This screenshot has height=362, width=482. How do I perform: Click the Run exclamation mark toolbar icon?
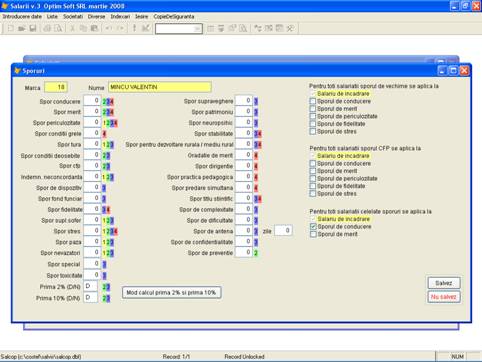click(134, 28)
